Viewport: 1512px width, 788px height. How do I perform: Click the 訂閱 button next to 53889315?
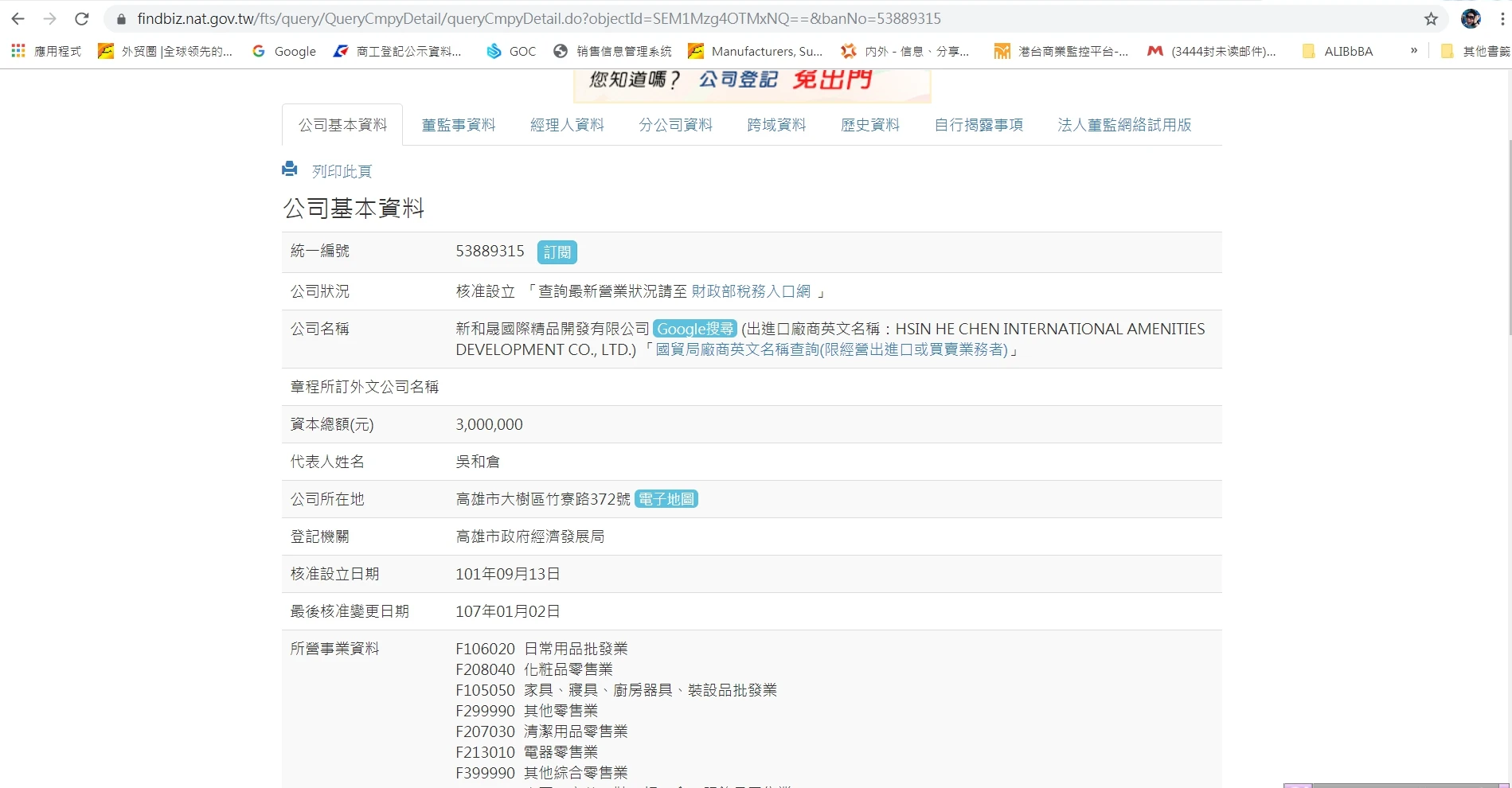[557, 252]
